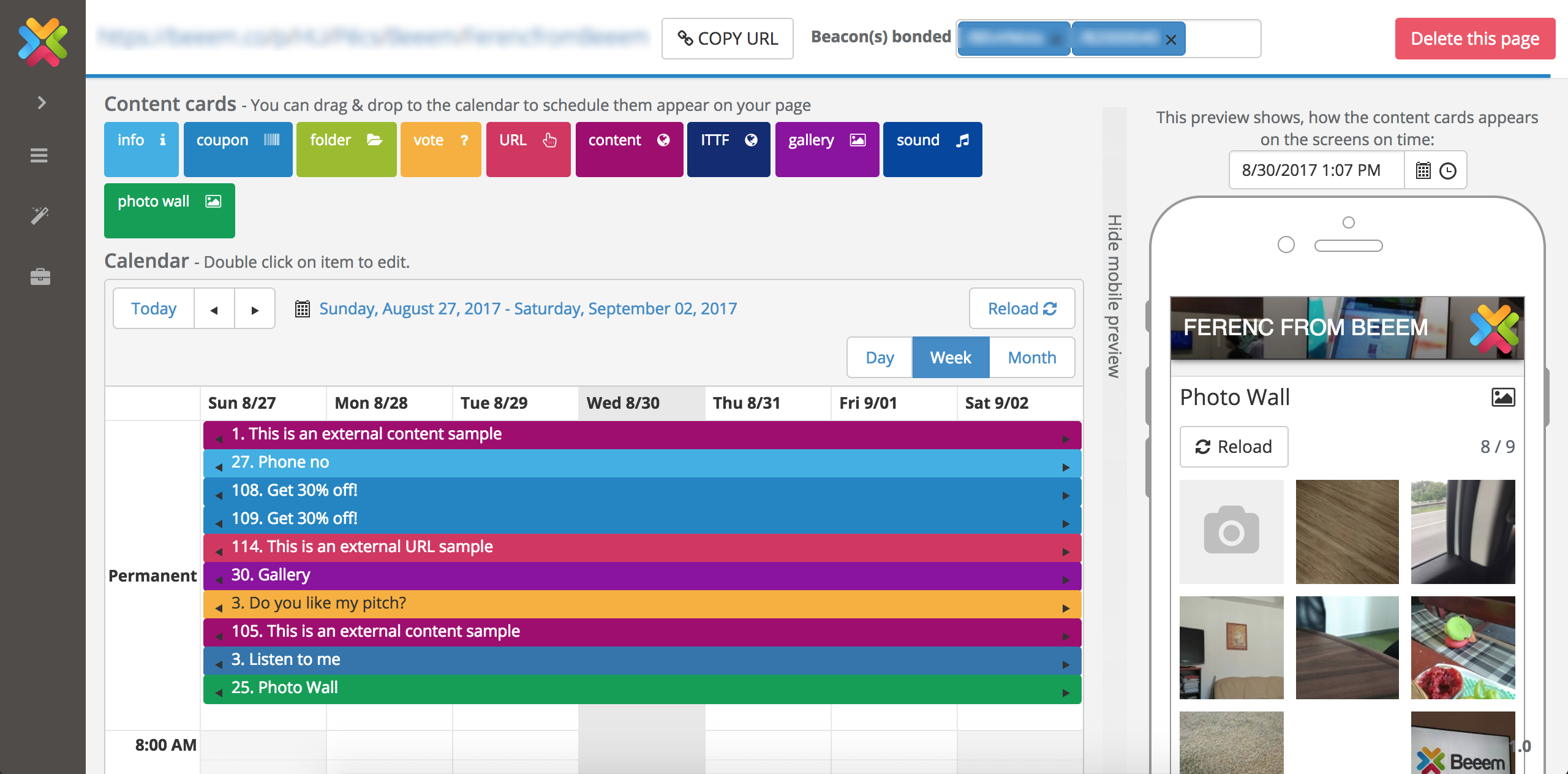Expand the left sidebar chevron

coord(42,102)
